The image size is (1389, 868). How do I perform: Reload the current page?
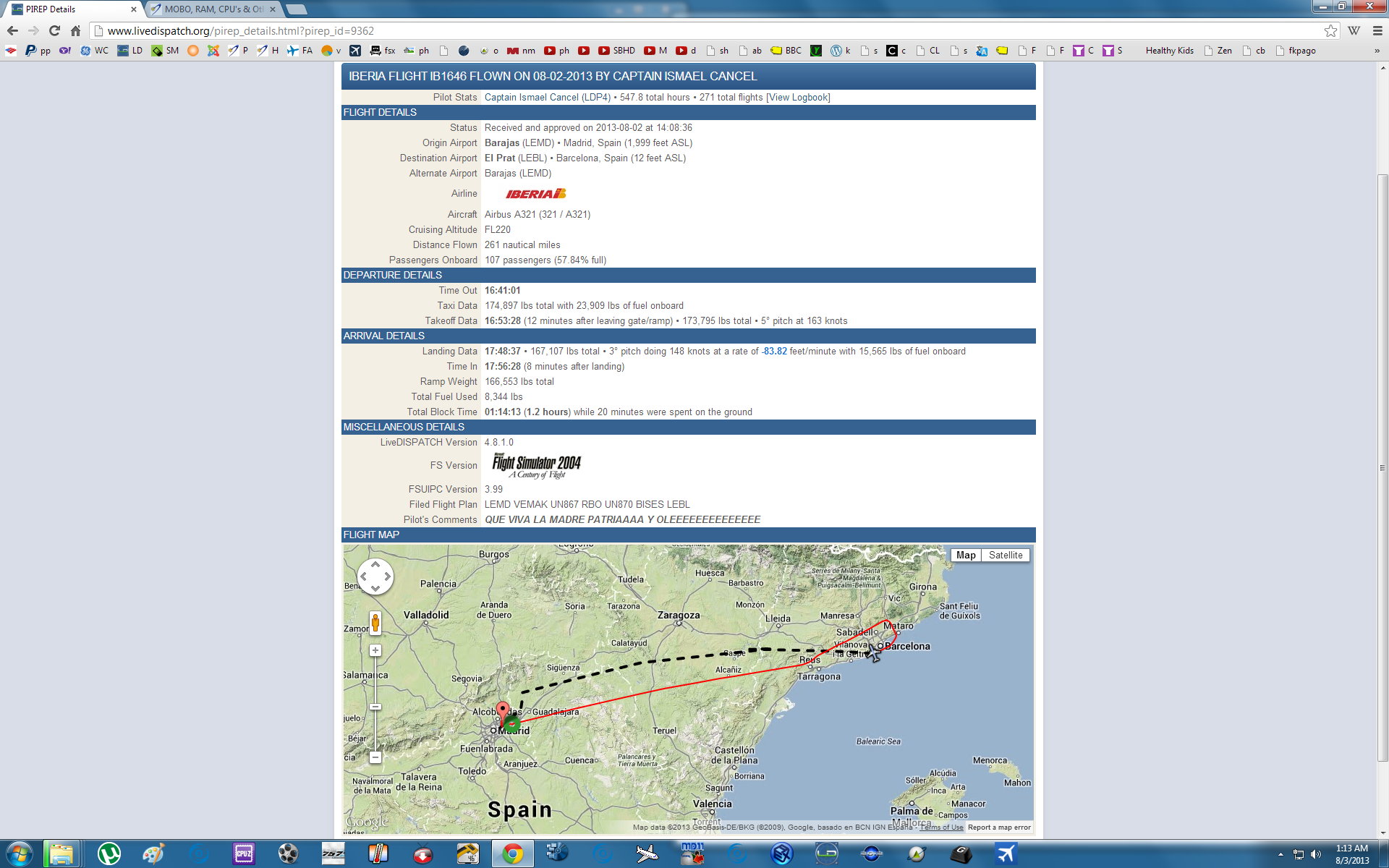click(x=54, y=30)
